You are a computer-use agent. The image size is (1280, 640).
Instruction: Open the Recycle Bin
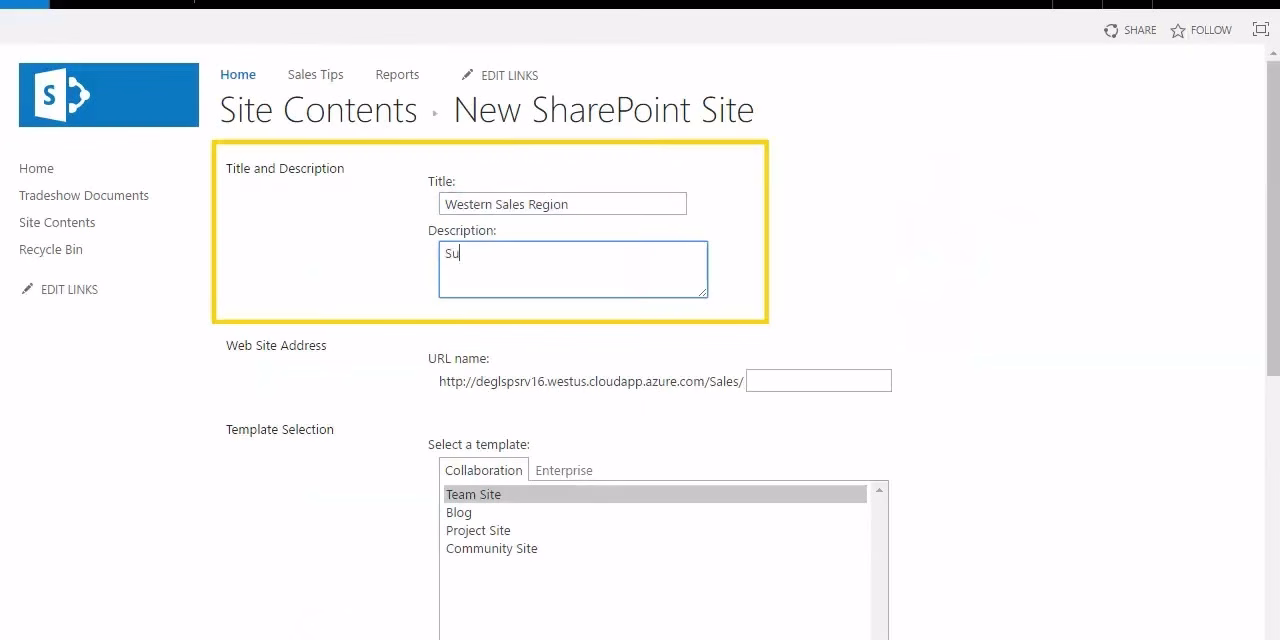coord(50,249)
